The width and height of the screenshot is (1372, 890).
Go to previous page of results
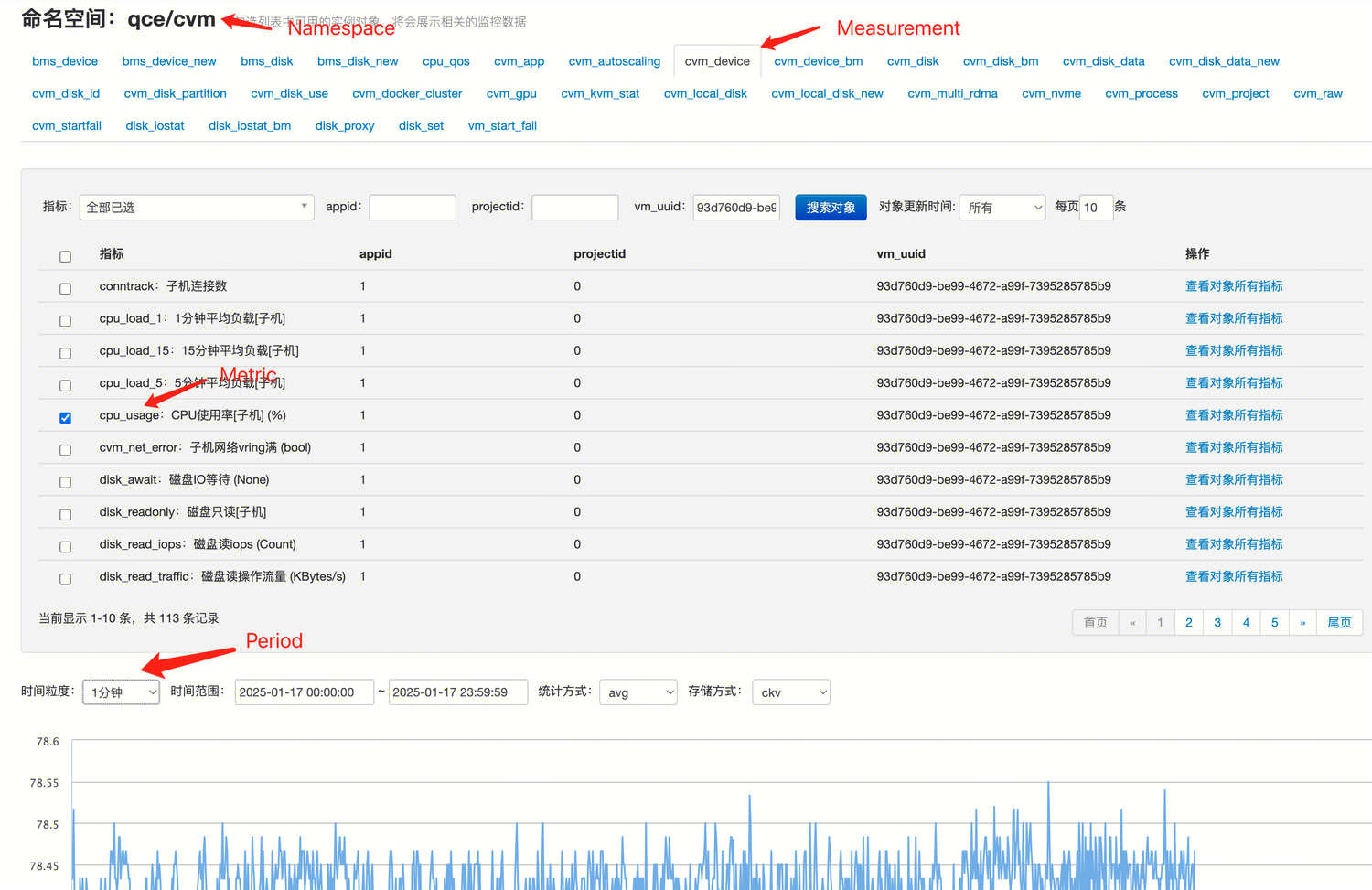1132,623
